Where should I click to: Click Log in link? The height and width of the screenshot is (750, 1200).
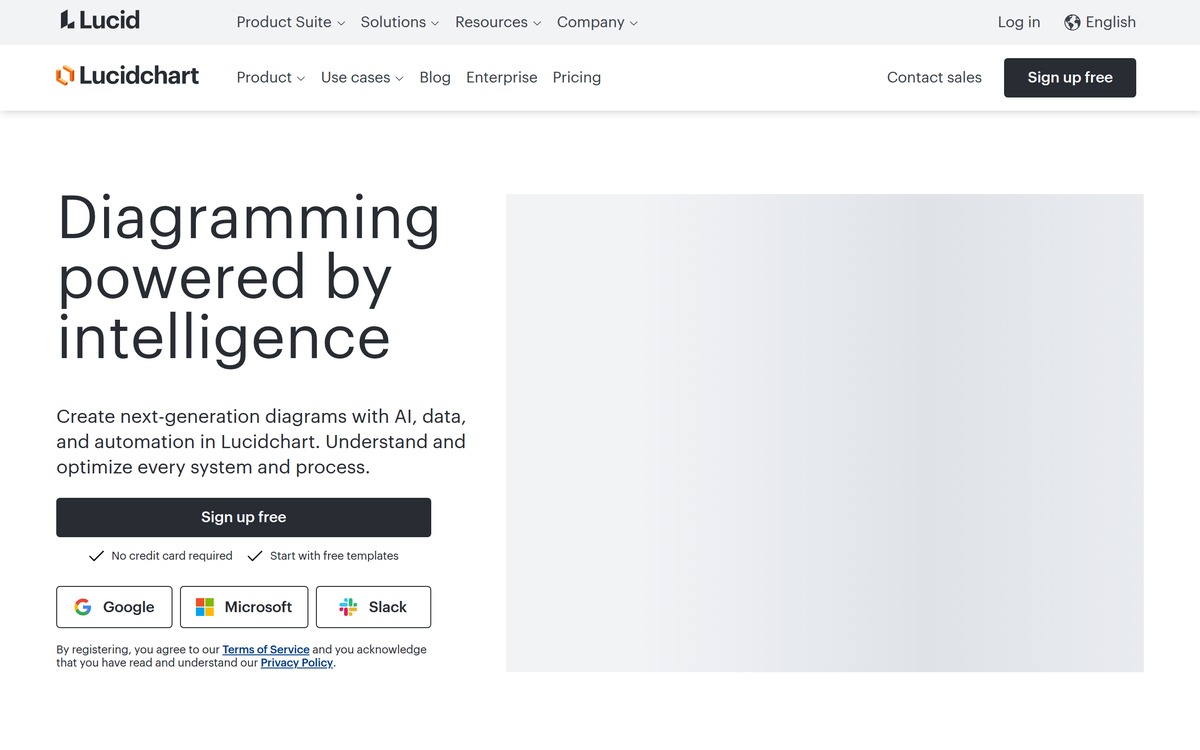pyautogui.click(x=1019, y=22)
